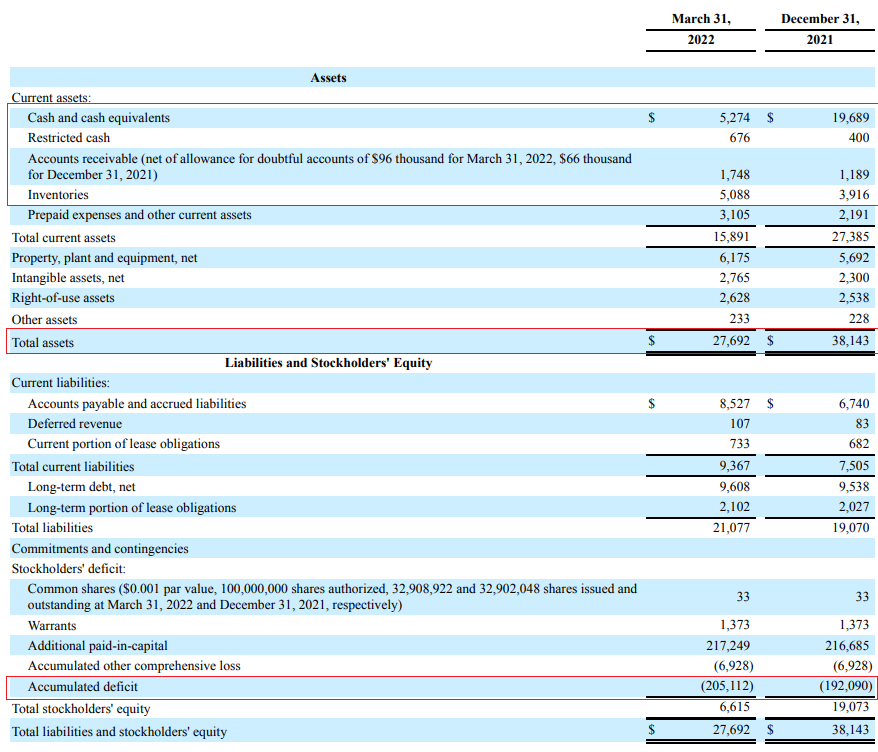Select the Inventories value 5,088
The width and height of the screenshot is (878, 752).
[x=734, y=195]
